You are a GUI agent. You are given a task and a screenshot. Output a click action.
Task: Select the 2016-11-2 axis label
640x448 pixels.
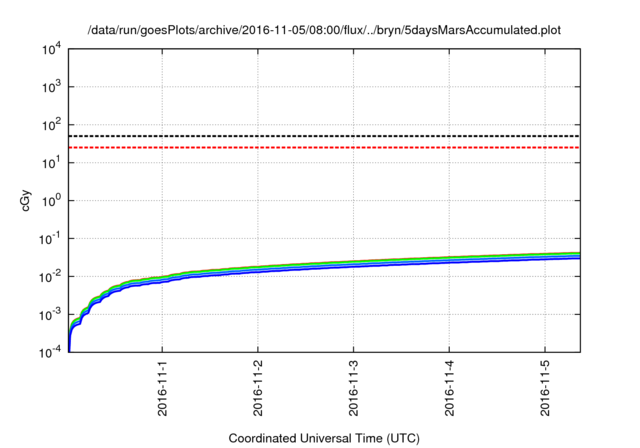[258, 388]
